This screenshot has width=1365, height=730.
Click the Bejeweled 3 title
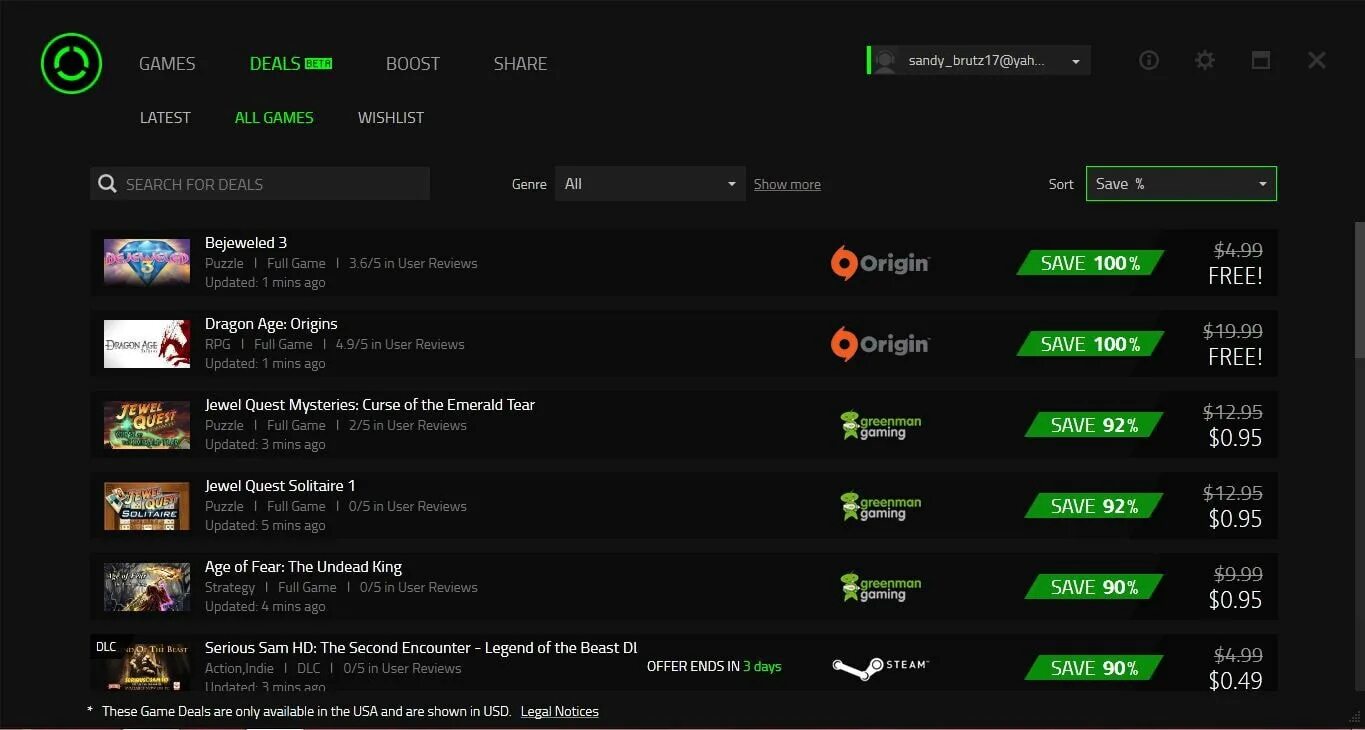click(x=246, y=243)
